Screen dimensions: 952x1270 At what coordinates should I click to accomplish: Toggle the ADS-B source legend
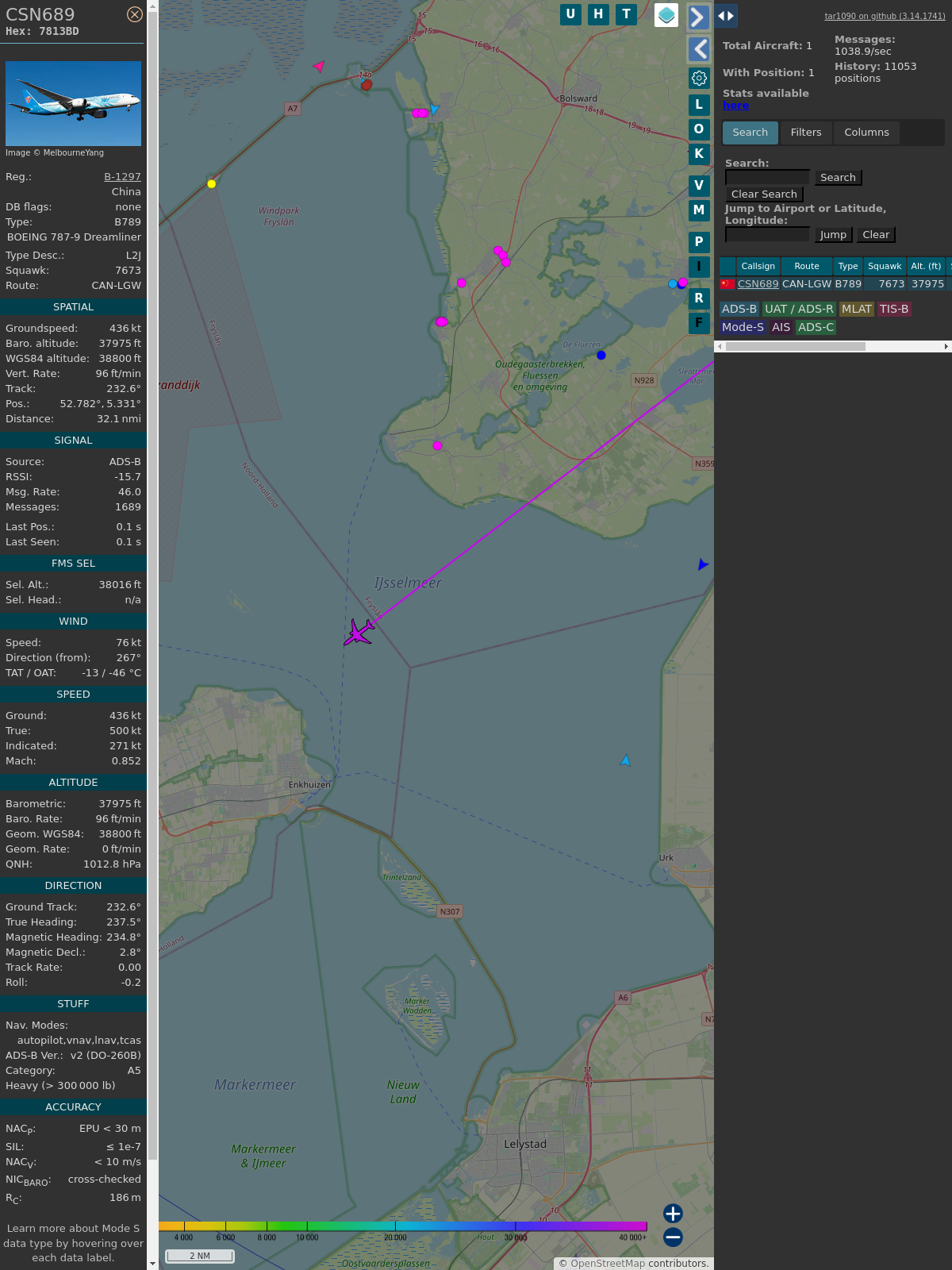[x=739, y=309]
